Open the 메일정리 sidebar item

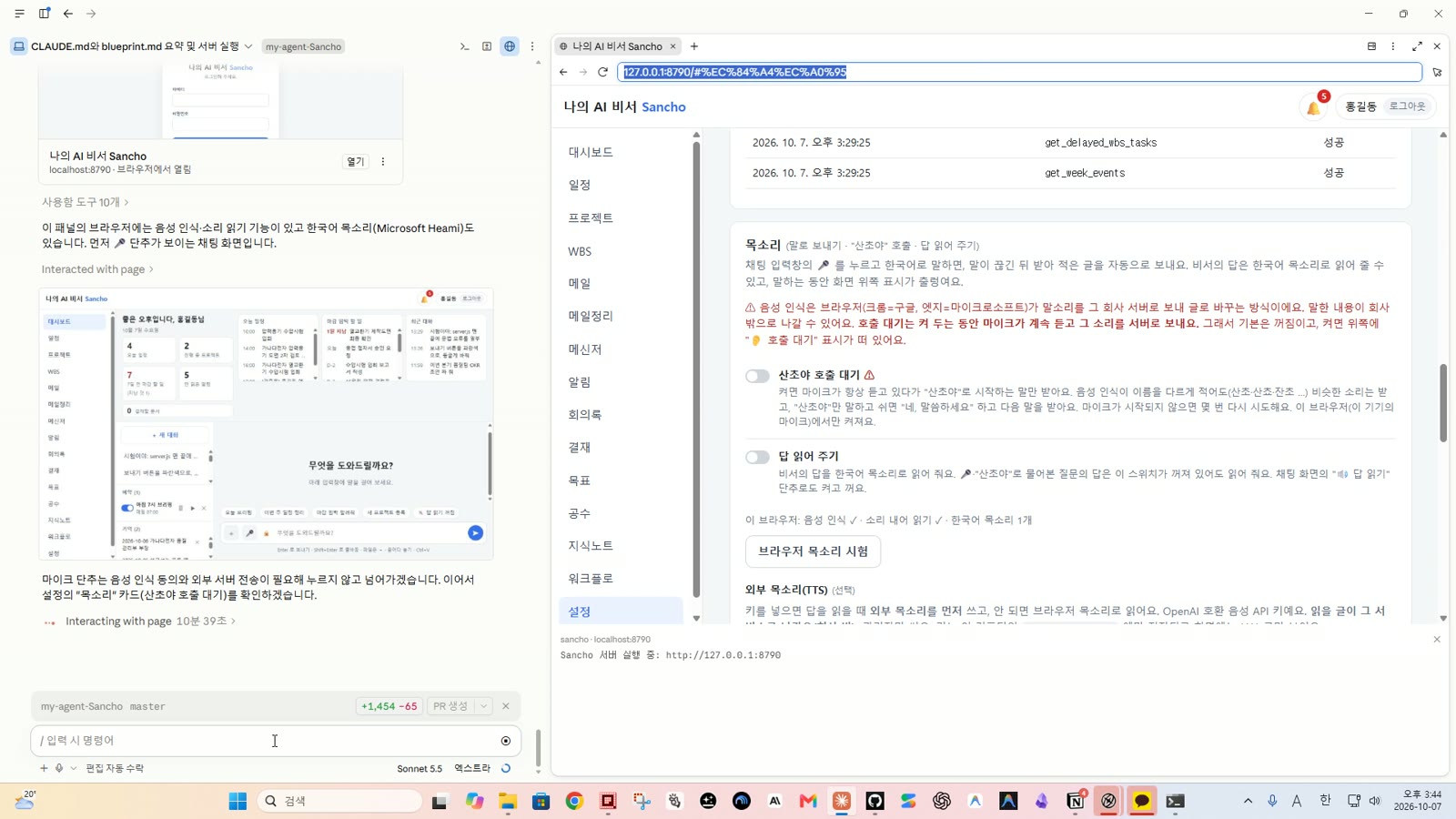click(621, 316)
